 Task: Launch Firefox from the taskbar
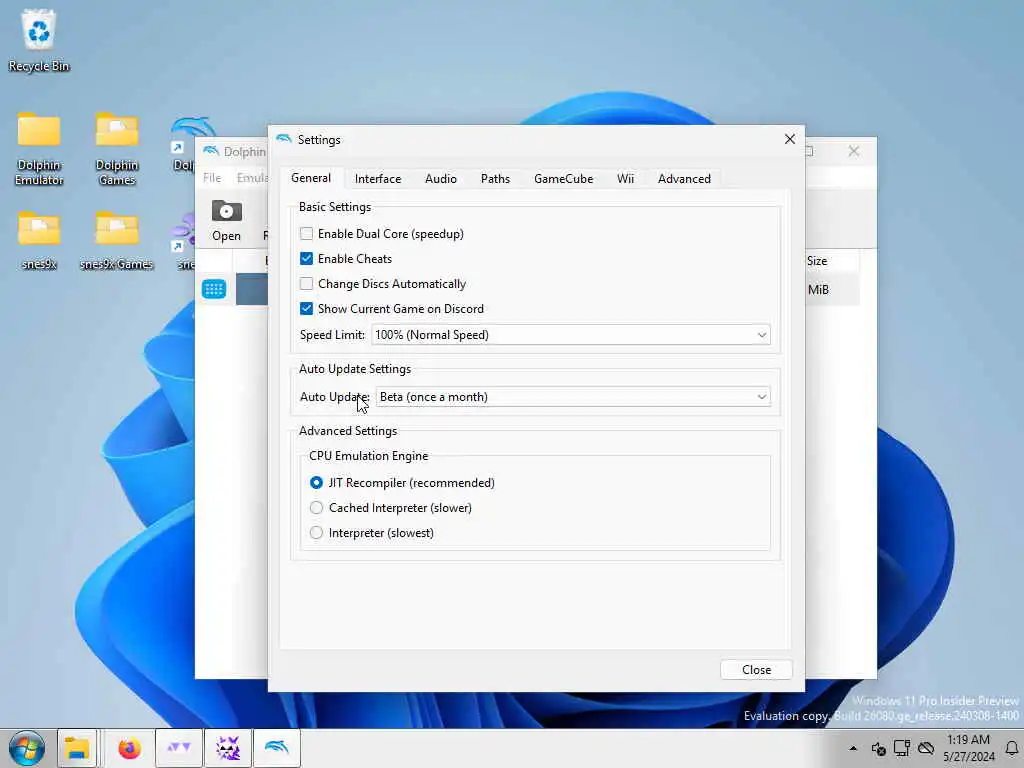click(x=129, y=748)
